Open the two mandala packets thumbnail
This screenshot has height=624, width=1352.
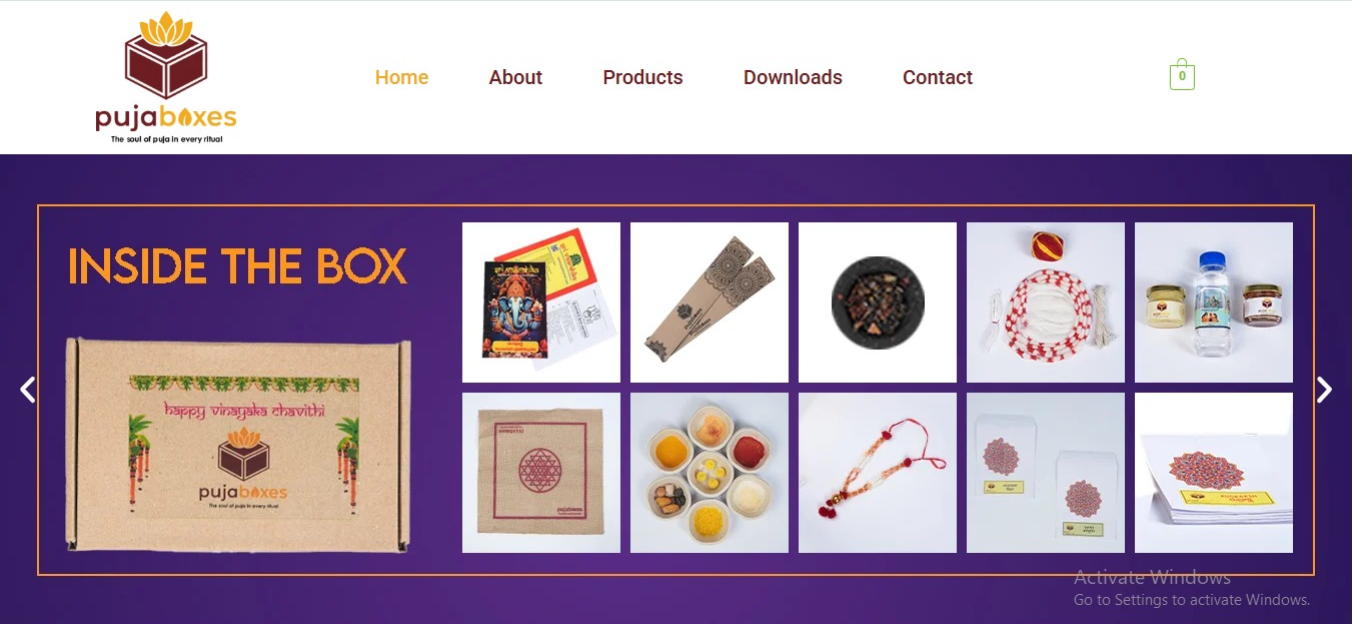pyautogui.click(x=1045, y=472)
